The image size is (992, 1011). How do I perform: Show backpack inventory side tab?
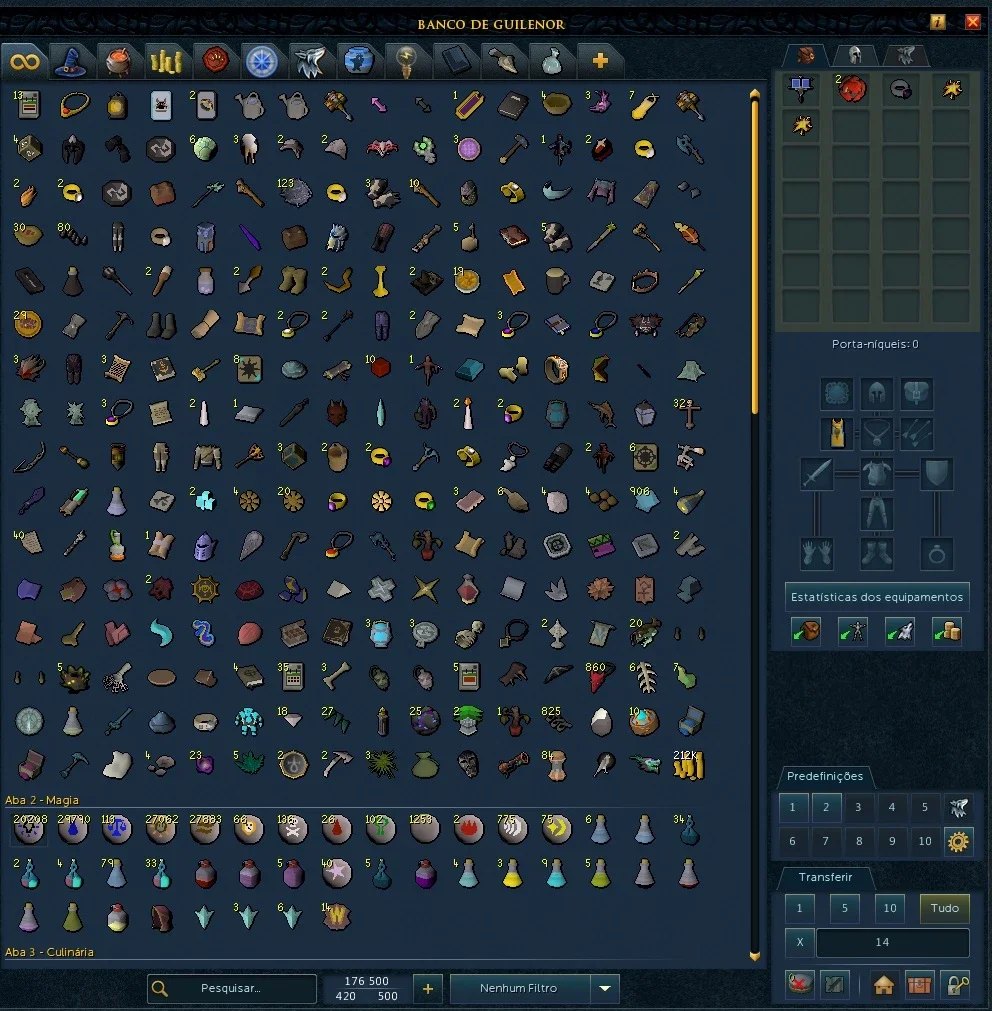pos(806,55)
